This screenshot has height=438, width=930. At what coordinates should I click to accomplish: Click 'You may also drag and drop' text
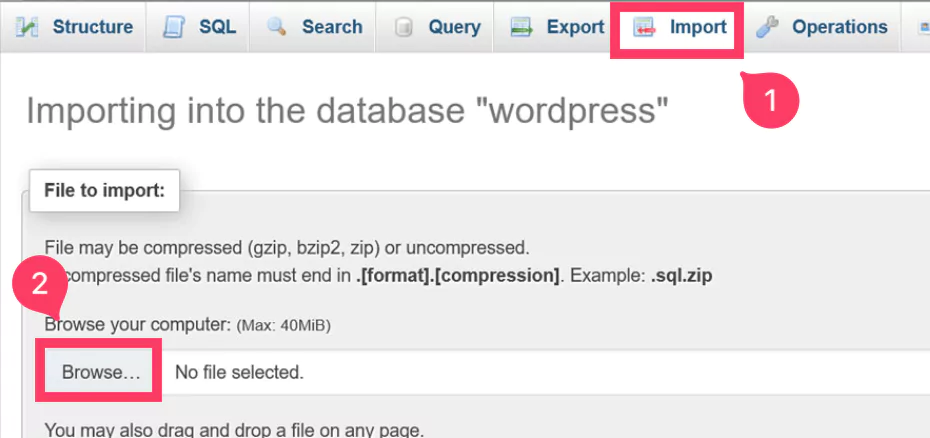tap(235, 430)
